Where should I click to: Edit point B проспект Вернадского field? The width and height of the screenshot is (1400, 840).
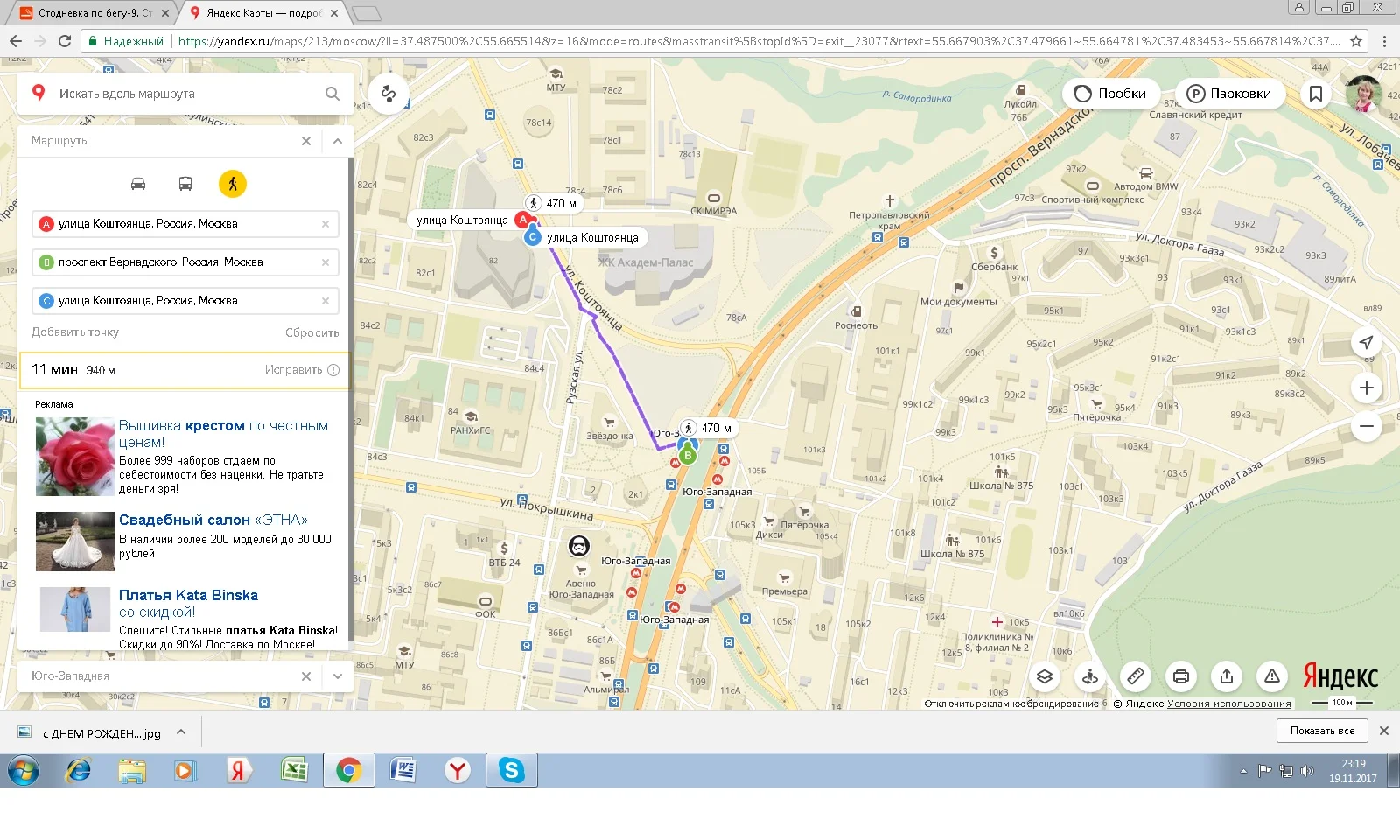(x=185, y=262)
